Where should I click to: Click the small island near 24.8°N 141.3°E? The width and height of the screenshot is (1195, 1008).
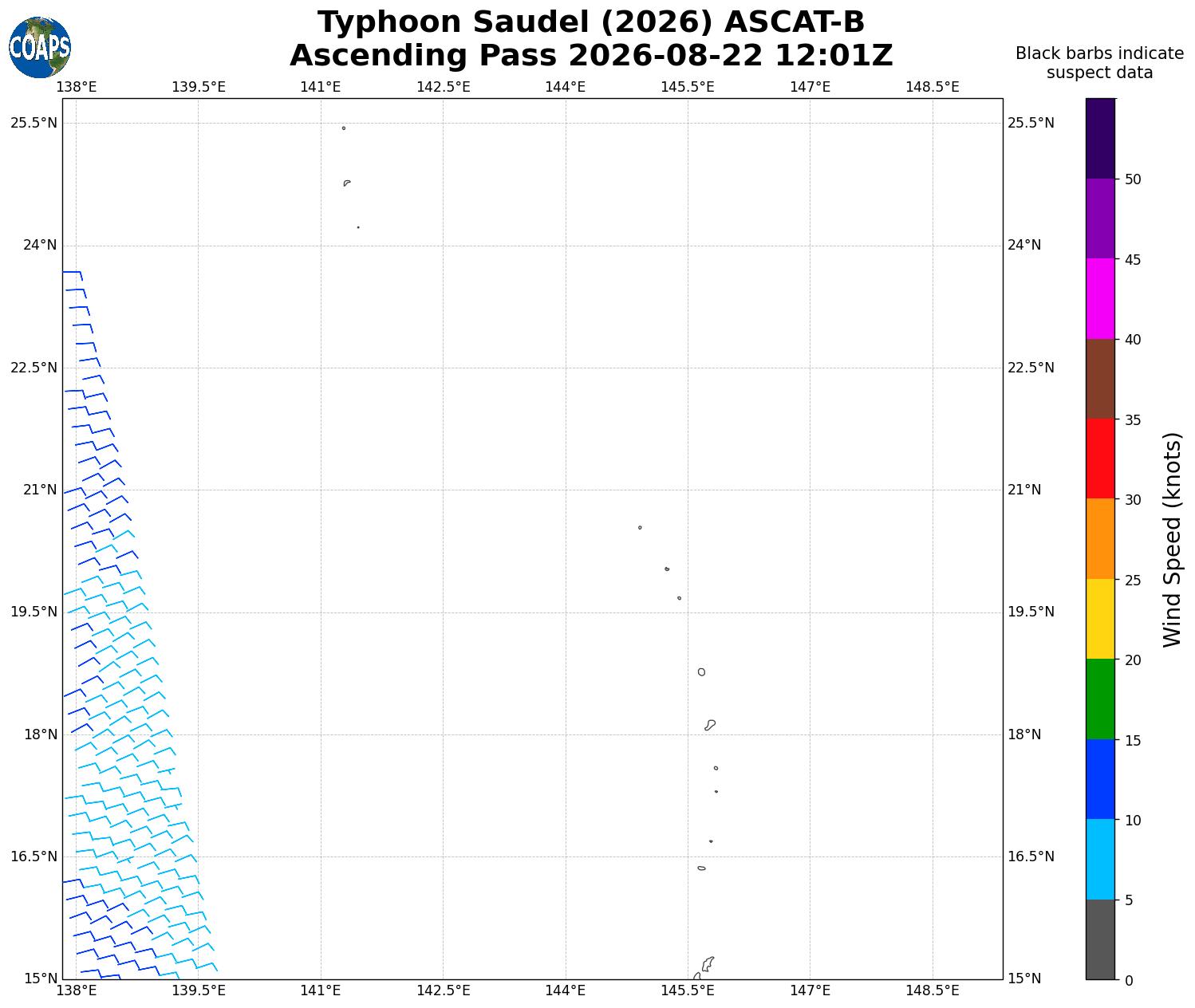(x=347, y=183)
